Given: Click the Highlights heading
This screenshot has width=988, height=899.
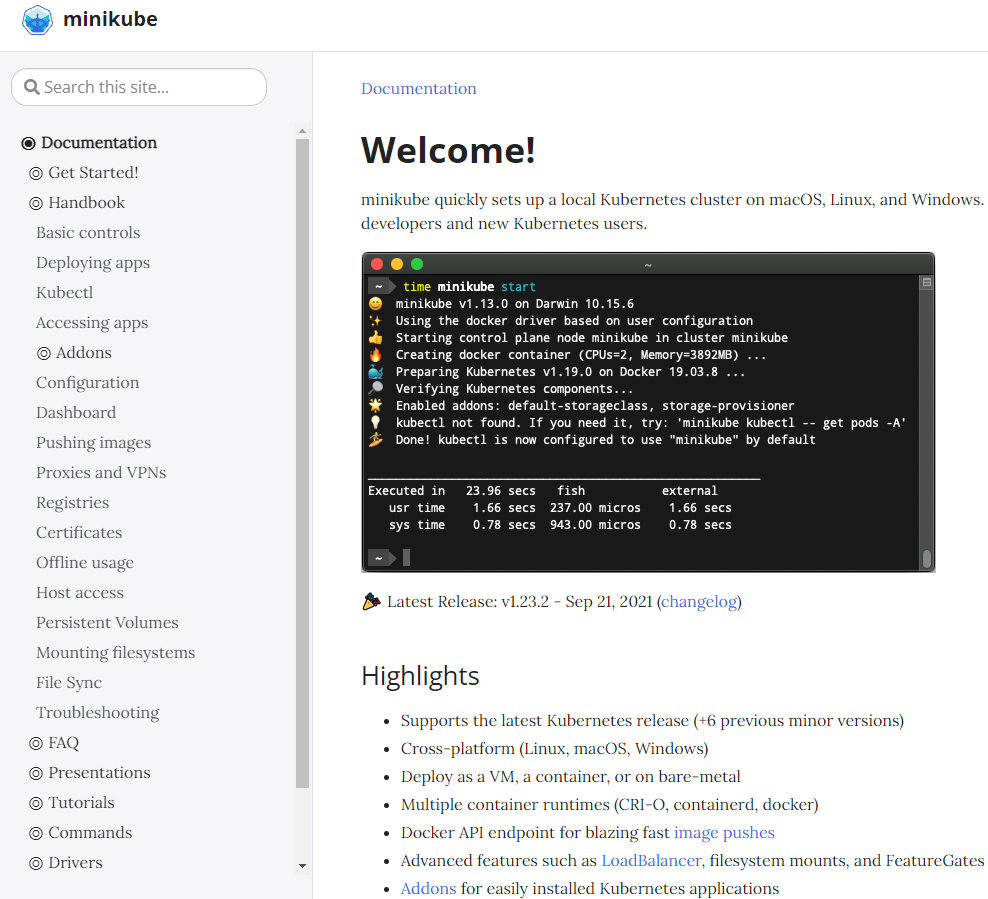Looking at the screenshot, I should pyautogui.click(x=420, y=676).
